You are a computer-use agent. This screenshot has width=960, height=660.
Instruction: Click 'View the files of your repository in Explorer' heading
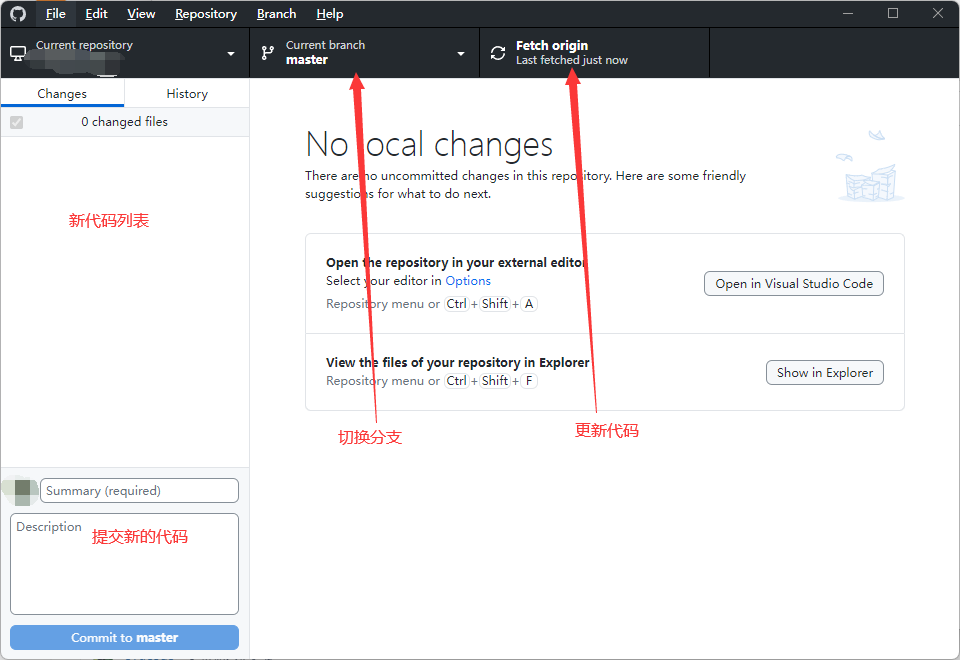click(x=457, y=362)
